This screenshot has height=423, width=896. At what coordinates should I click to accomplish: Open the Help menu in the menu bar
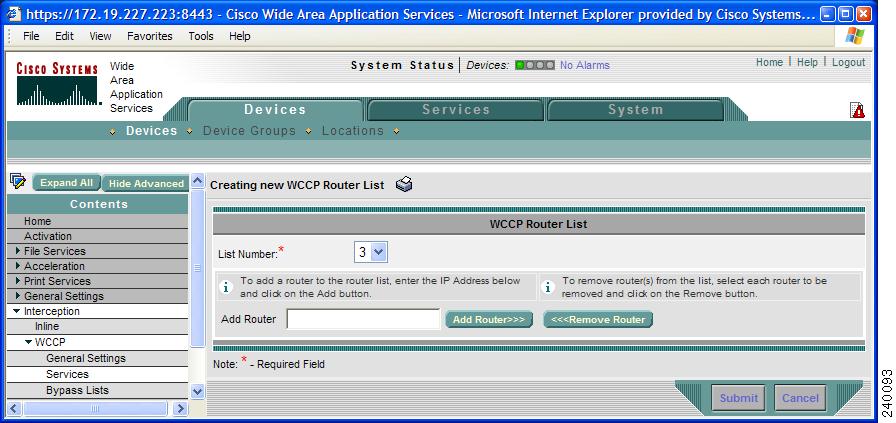coord(239,36)
